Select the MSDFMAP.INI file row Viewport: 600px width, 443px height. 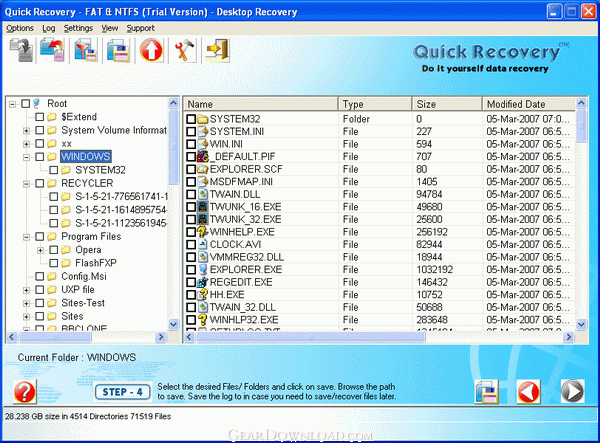(x=380, y=182)
